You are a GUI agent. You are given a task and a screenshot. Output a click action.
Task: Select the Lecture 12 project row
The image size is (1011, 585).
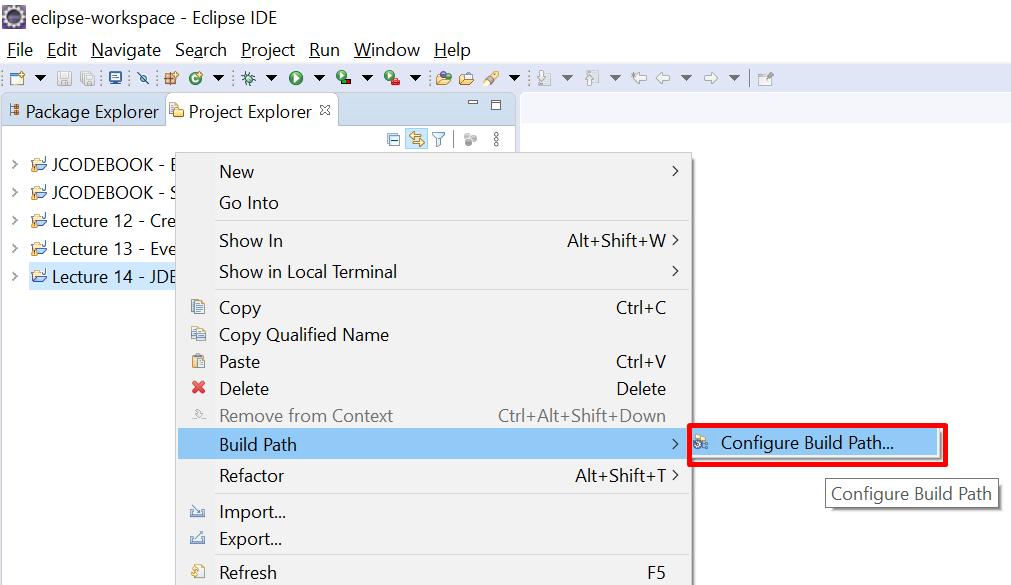pyautogui.click(x=103, y=221)
